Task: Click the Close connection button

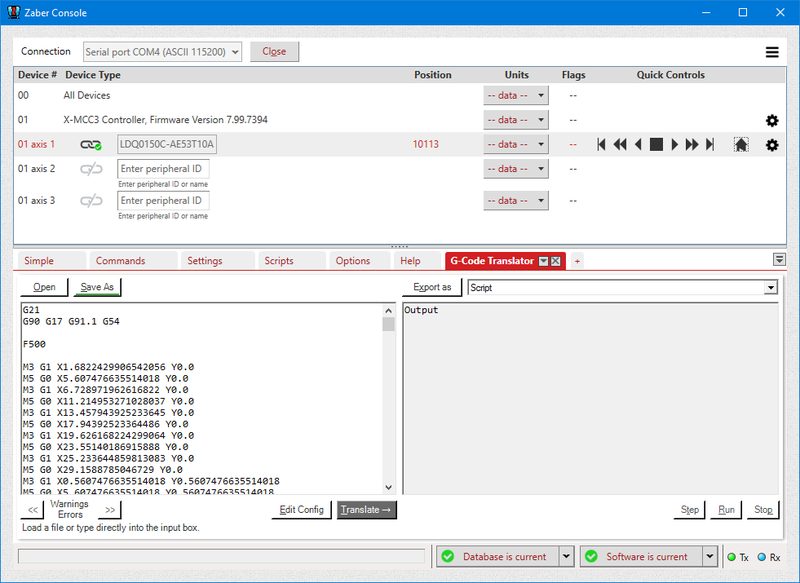Action: 274,52
